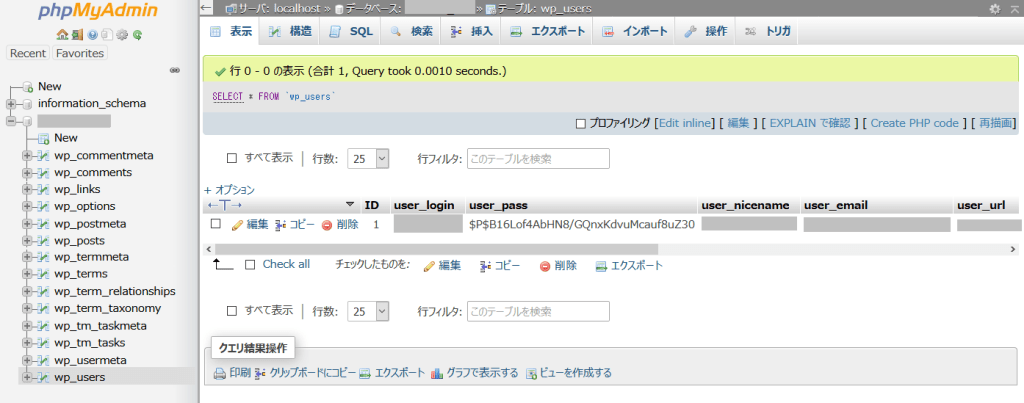
Task: Click the horizontal scrollbar thumb under the table
Action: coord(436,249)
